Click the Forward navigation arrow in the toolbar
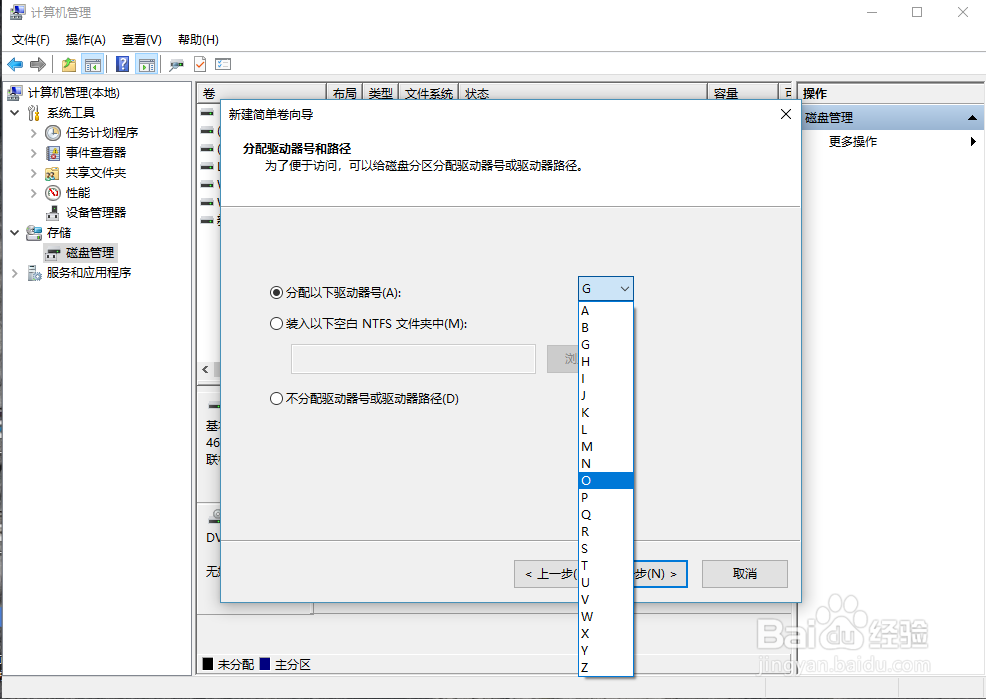The width and height of the screenshot is (986, 699). (x=38, y=63)
